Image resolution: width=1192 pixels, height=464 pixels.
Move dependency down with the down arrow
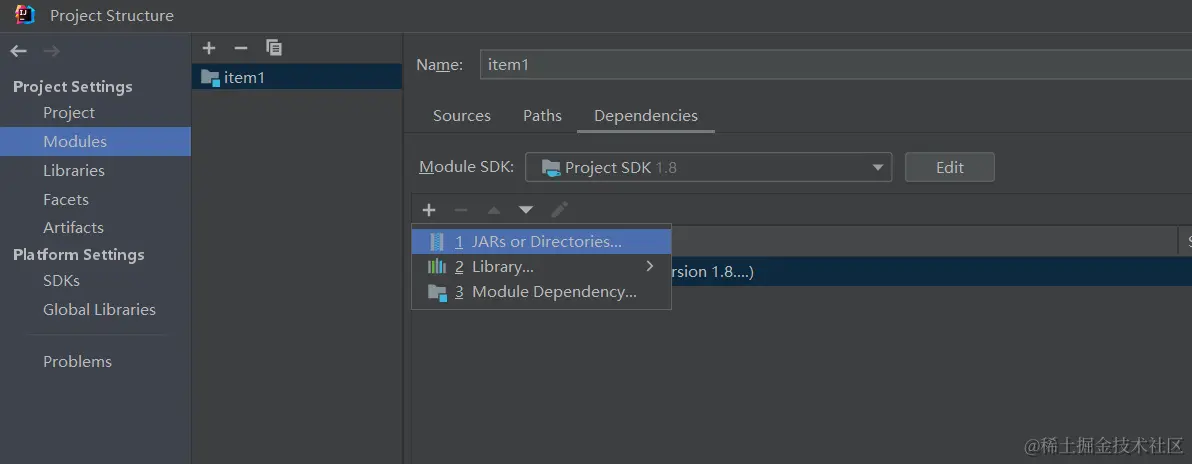coord(526,210)
